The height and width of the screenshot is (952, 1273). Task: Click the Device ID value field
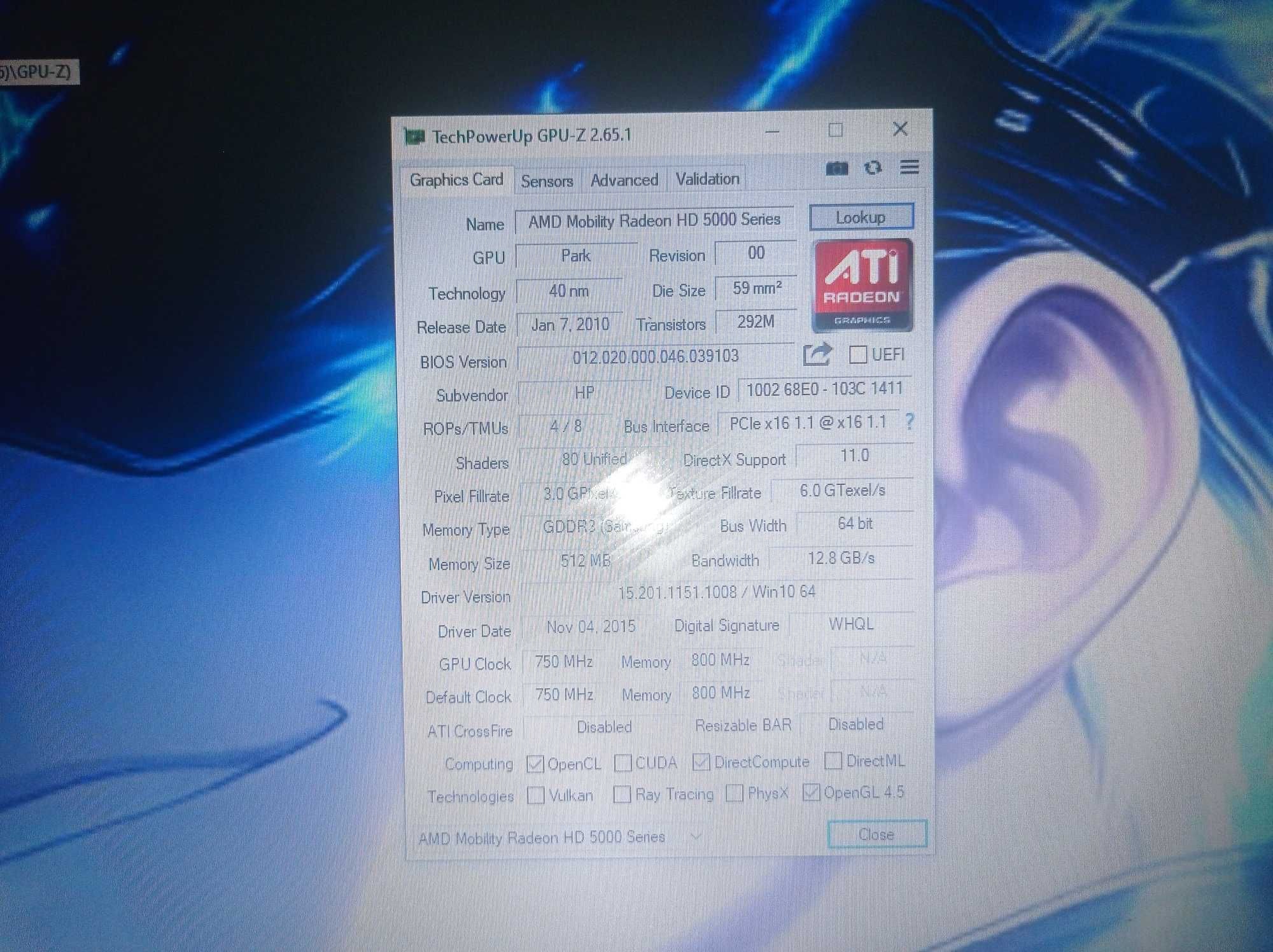coord(825,389)
